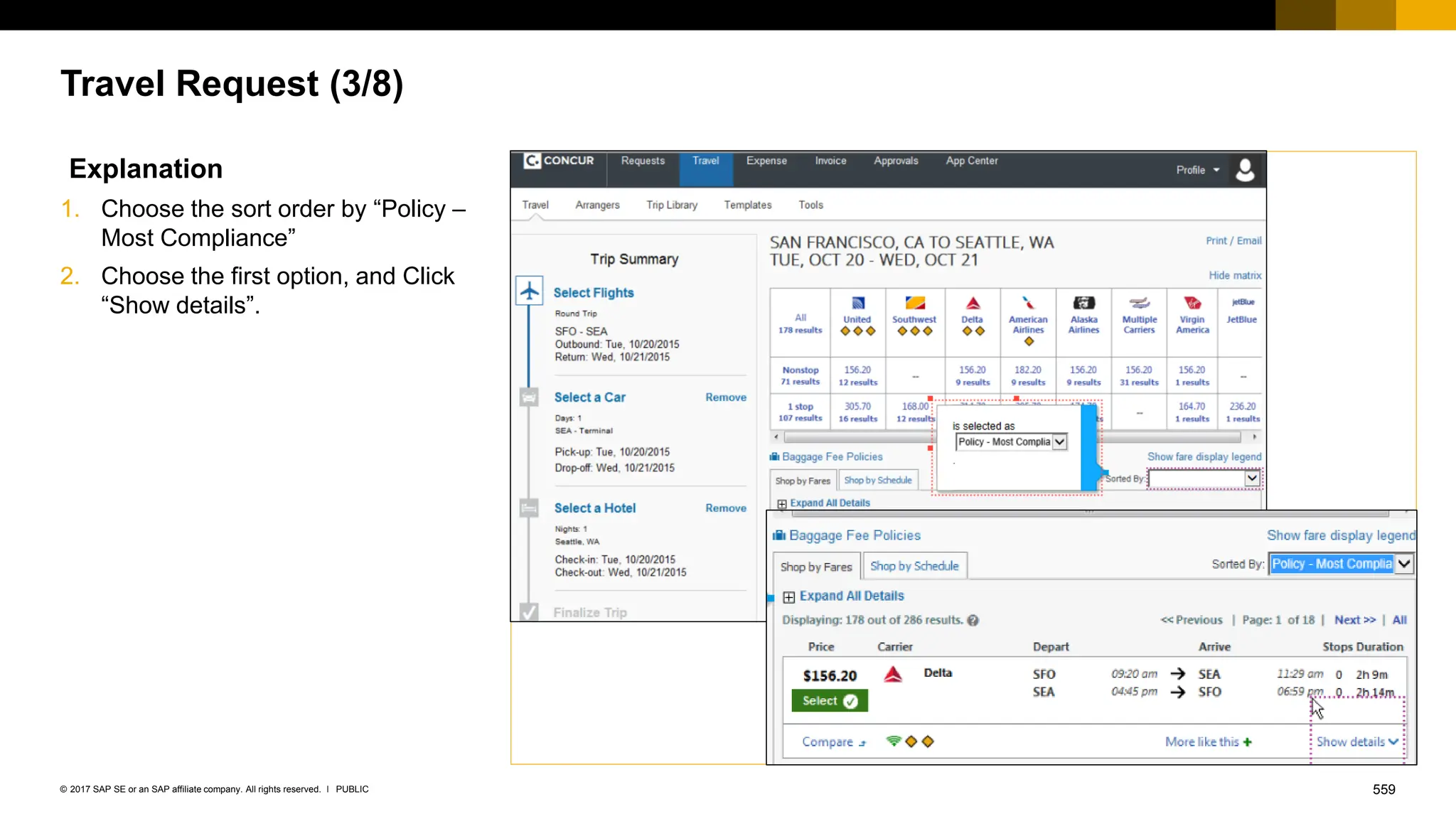The height and width of the screenshot is (819, 1456).
Task: Open the App Center menu
Action: coord(971,161)
